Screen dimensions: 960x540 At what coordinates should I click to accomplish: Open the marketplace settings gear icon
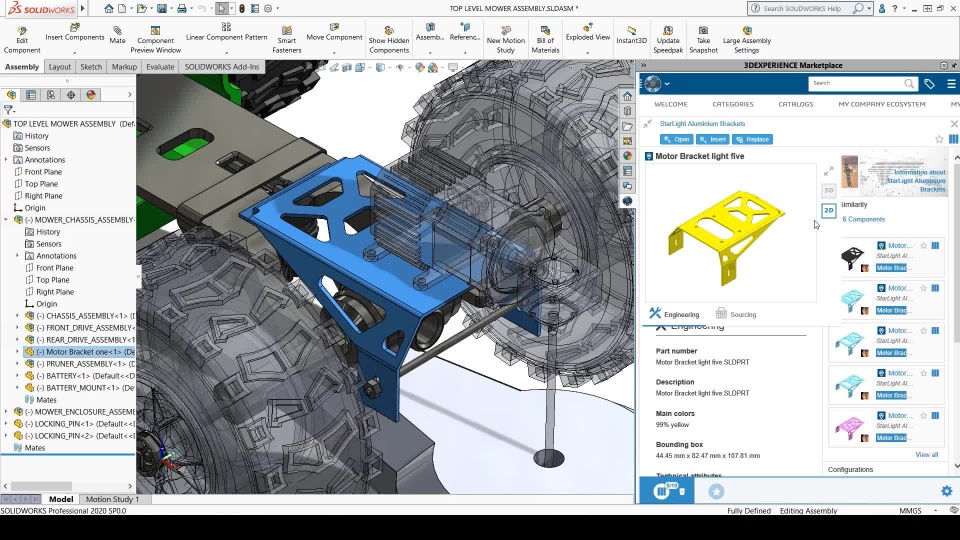(946, 491)
